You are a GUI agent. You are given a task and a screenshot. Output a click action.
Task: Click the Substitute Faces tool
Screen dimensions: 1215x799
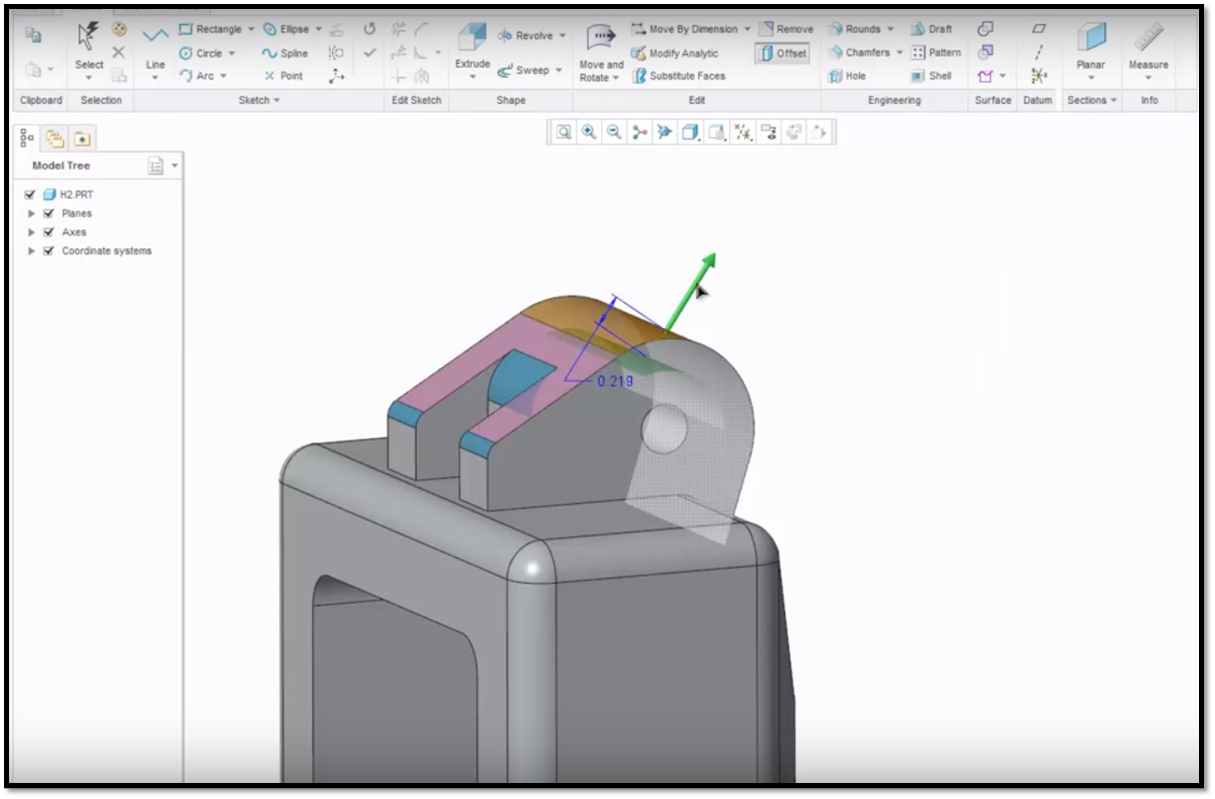[x=679, y=76]
